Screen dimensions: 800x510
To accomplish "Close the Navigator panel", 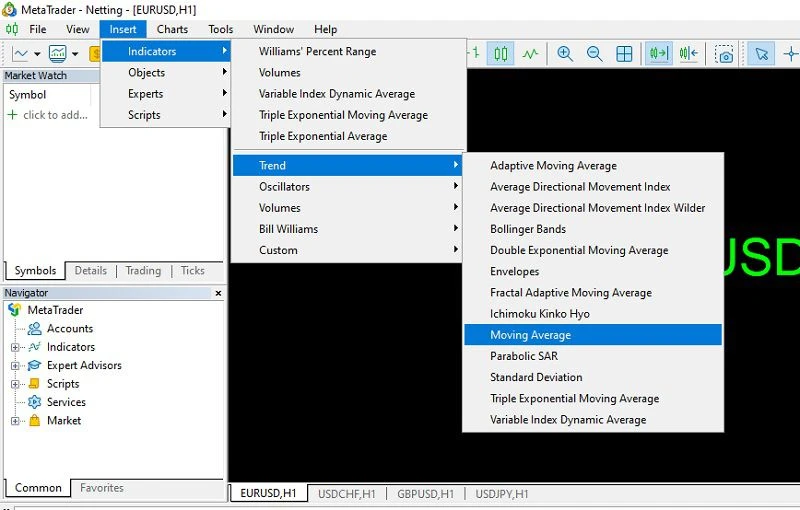I will pyautogui.click(x=218, y=293).
